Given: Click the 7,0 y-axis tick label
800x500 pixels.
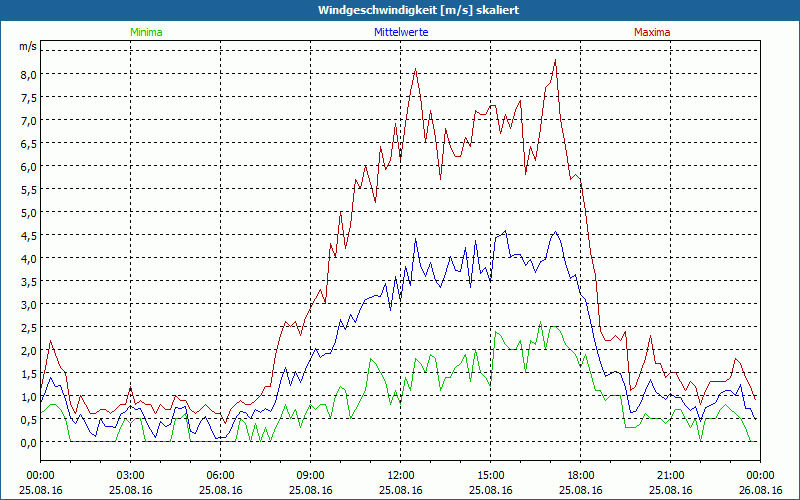Looking at the screenshot, I should (x=27, y=120).
